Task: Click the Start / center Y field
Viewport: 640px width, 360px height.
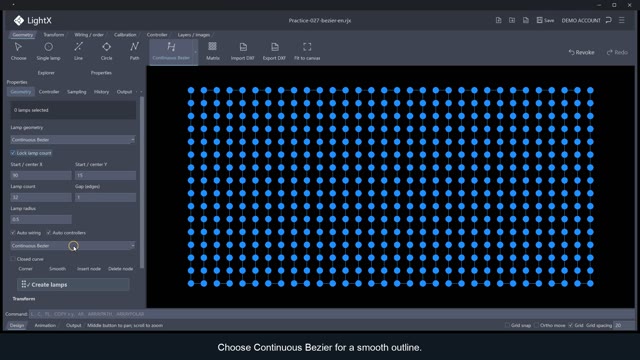Action: click(x=105, y=175)
